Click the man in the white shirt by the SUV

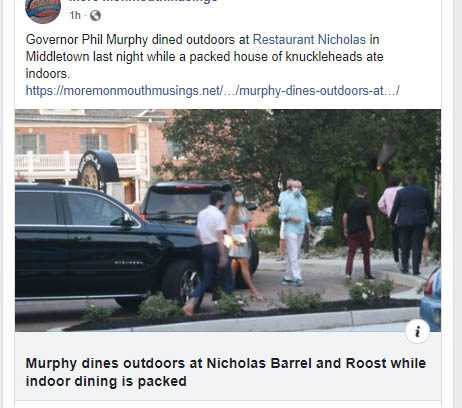click(212, 252)
